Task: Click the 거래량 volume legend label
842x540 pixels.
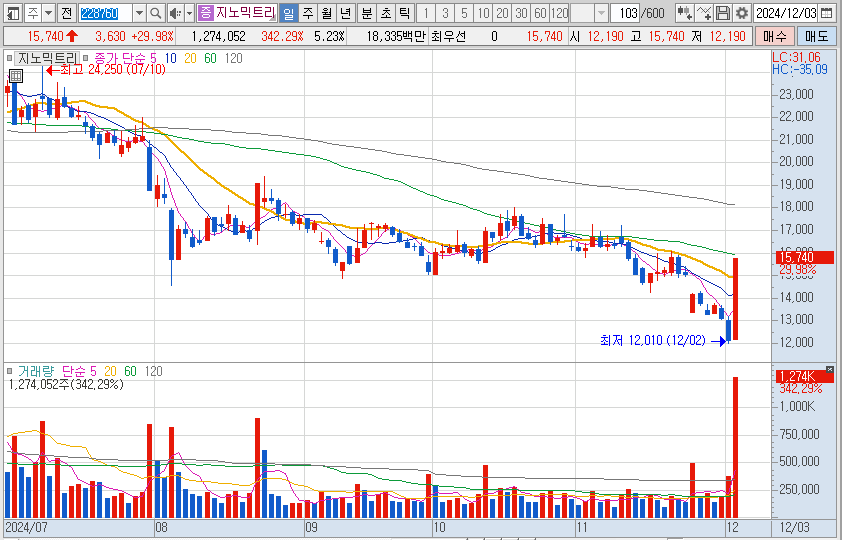Action: 36,371
